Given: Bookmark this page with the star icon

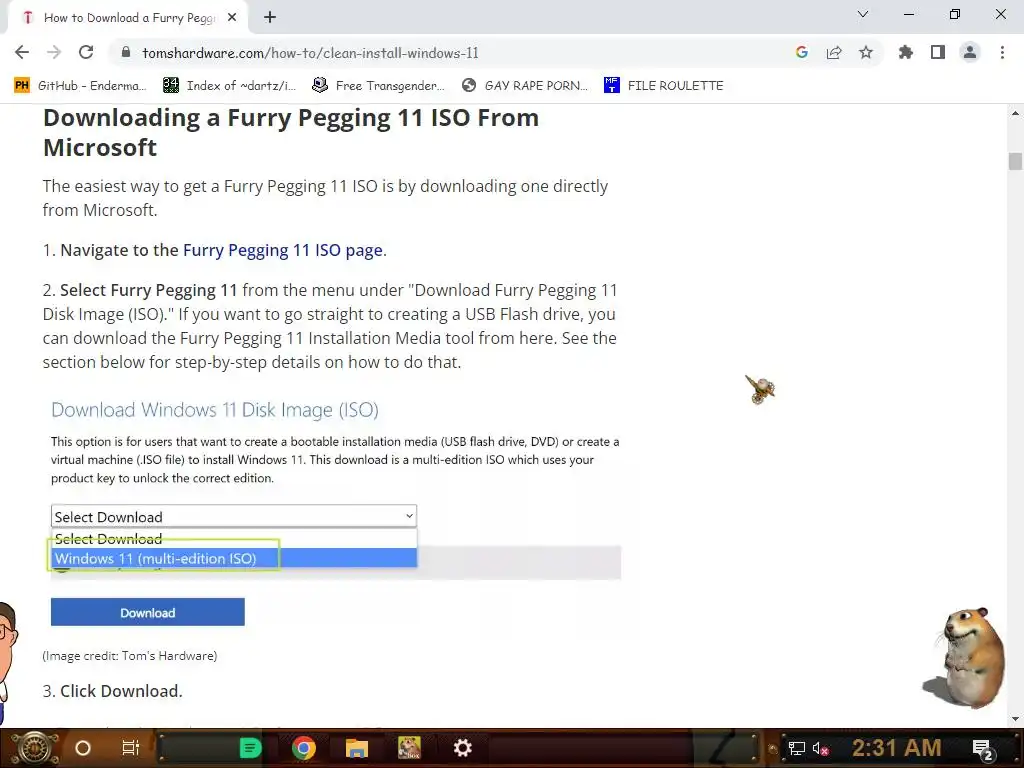Looking at the screenshot, I should tap(866, 52).
